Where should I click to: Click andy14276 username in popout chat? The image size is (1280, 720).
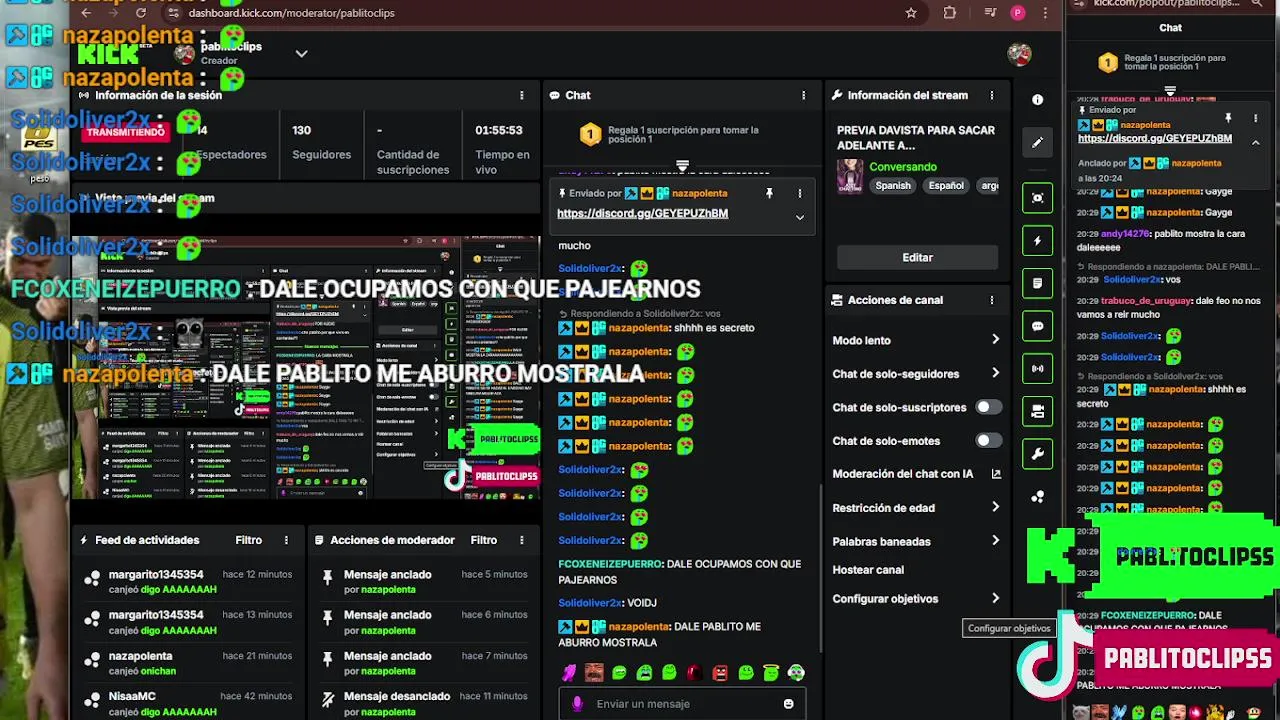pyautogui.click(x=1123, y=234)
